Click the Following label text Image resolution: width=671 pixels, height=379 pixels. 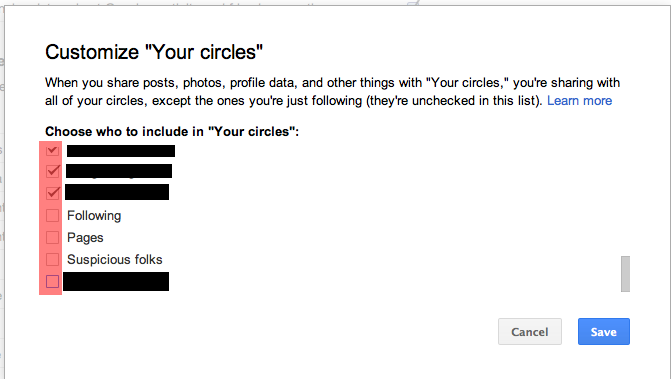94,216
